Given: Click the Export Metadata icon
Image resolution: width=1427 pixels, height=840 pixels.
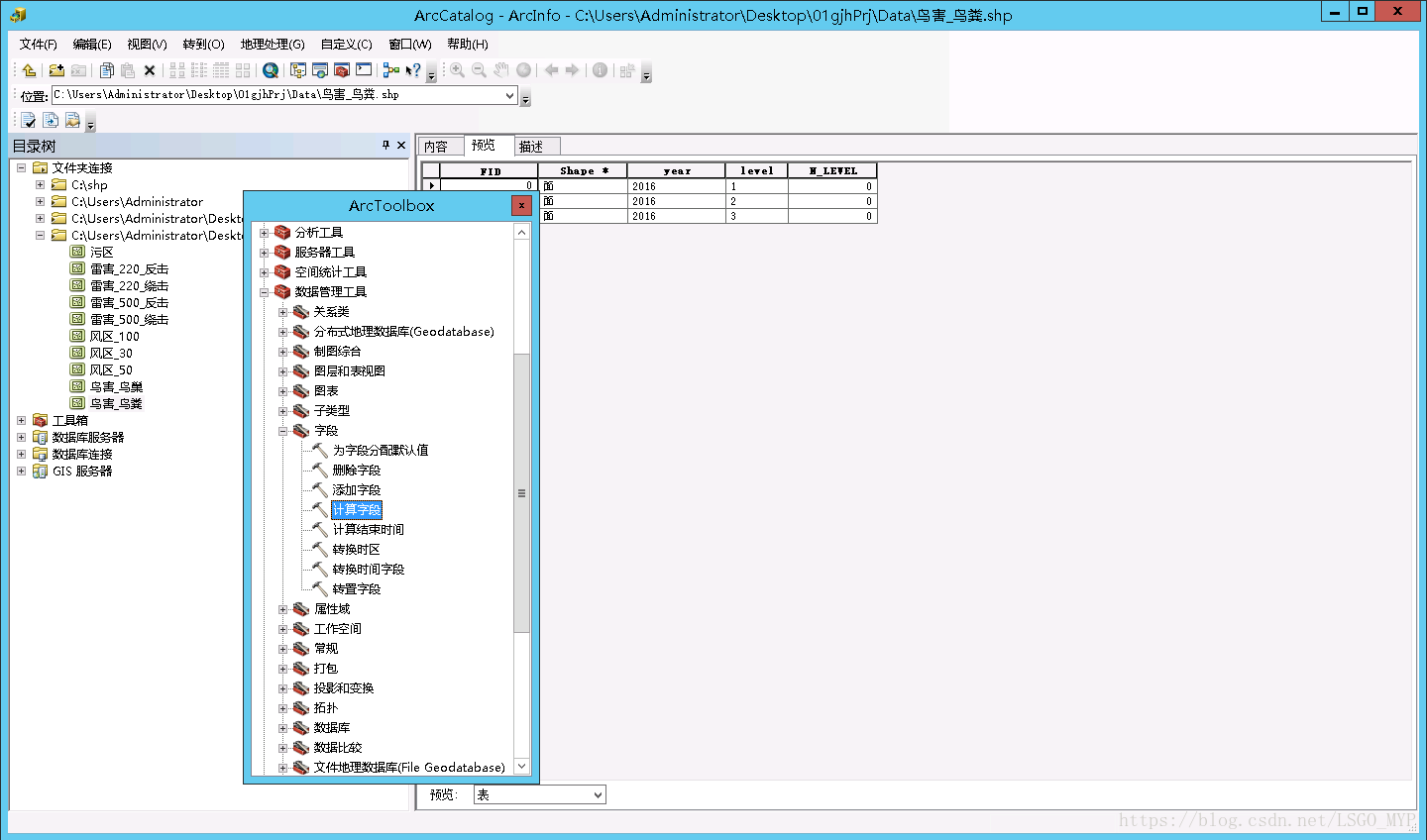Looking at the screenshot, I should 51,120.
